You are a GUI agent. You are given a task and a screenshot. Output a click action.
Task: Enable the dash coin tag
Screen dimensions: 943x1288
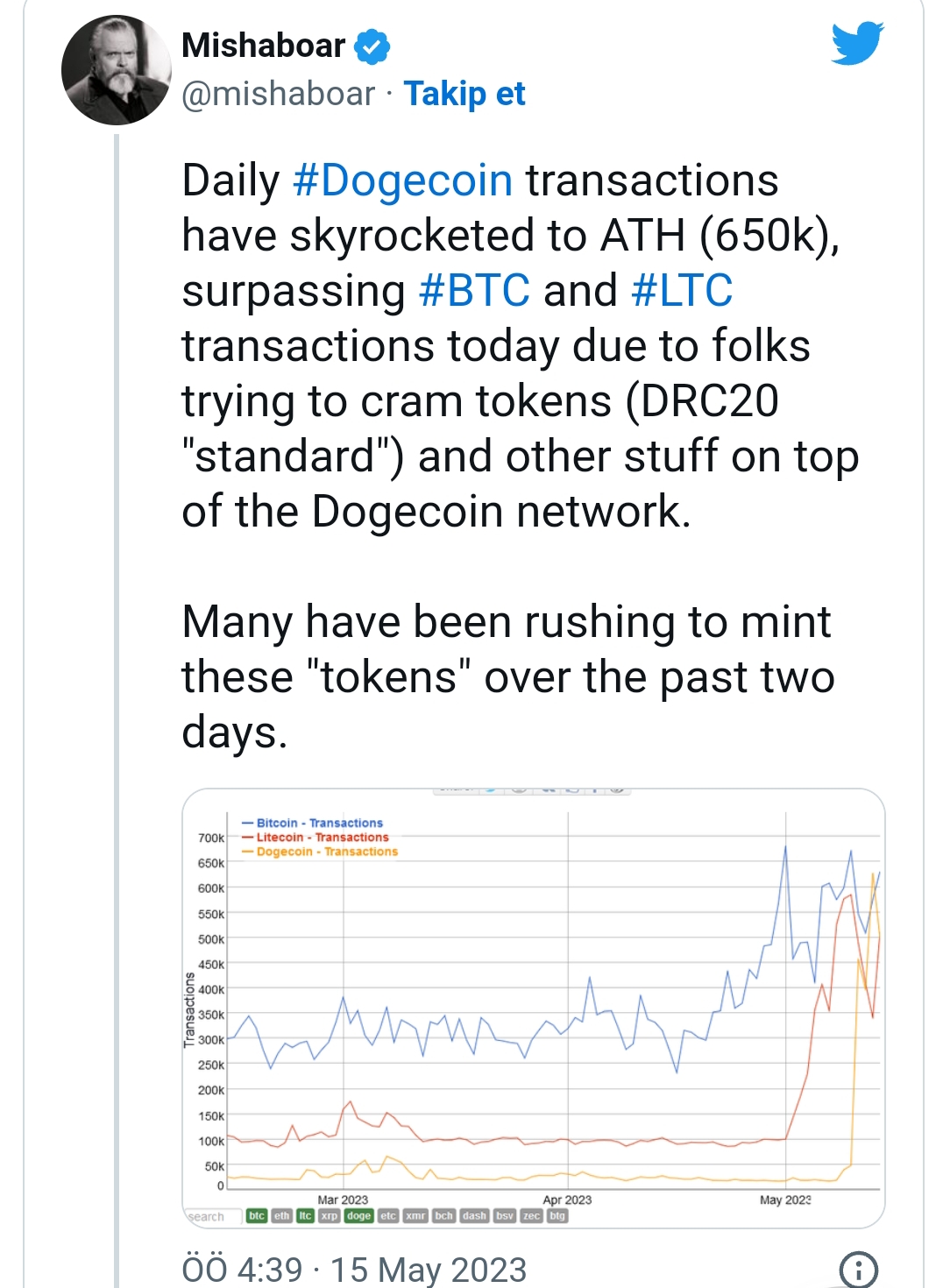click(x=474, y=1215)
